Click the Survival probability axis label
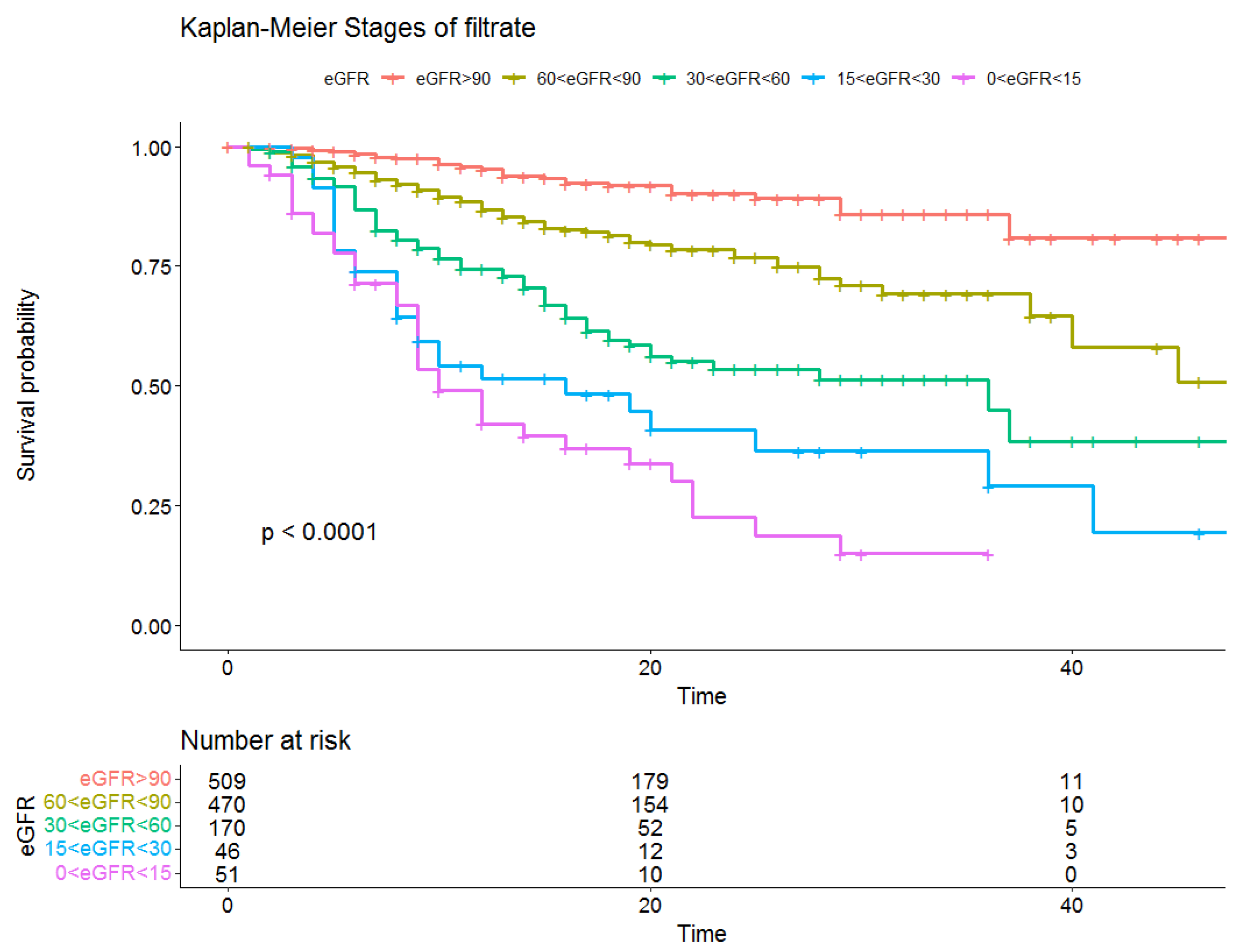1244x952 pixels. pos(26,385)
